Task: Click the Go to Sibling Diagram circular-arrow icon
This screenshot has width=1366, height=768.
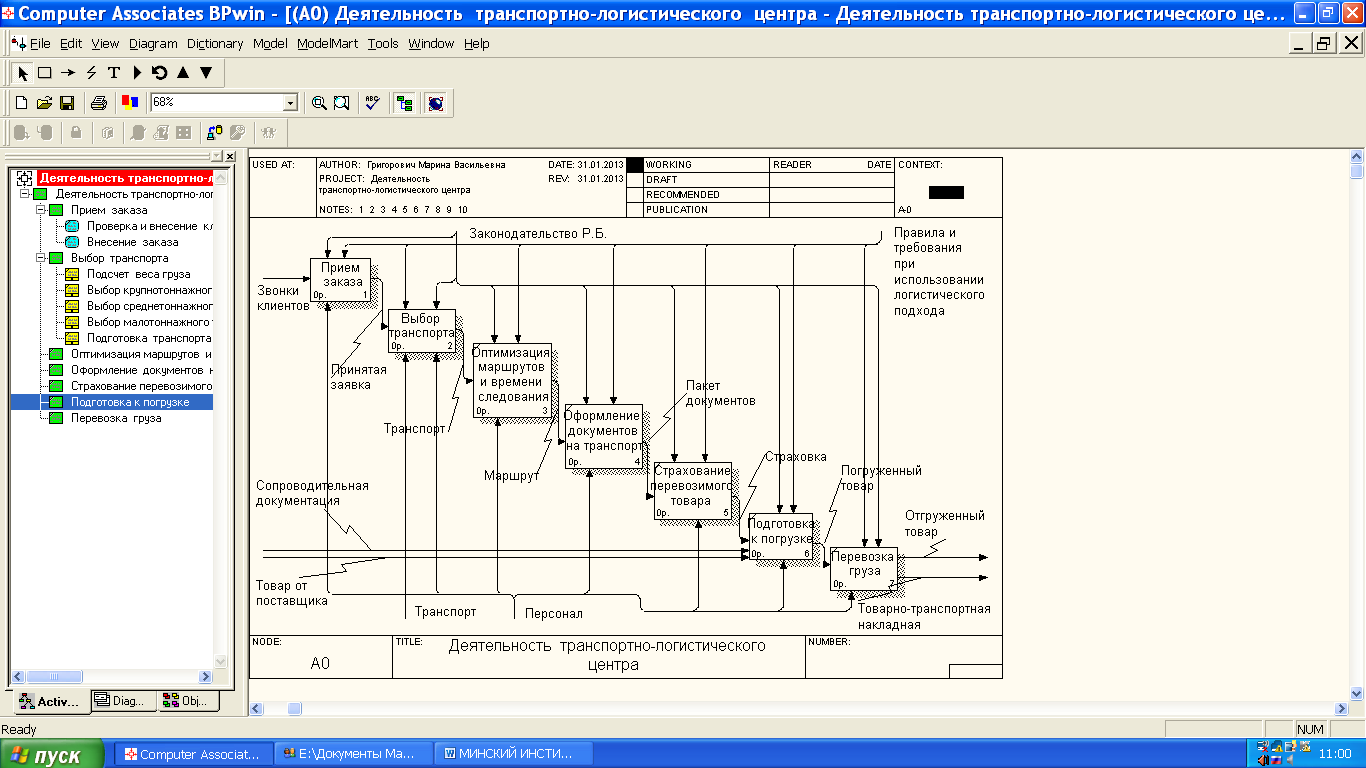Action: coord(159,73)
